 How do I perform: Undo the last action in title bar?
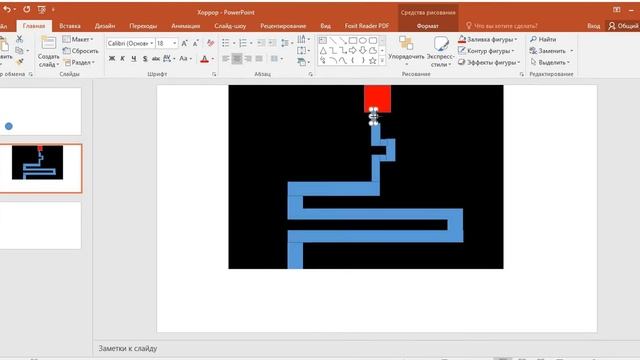tap(7, 9)
